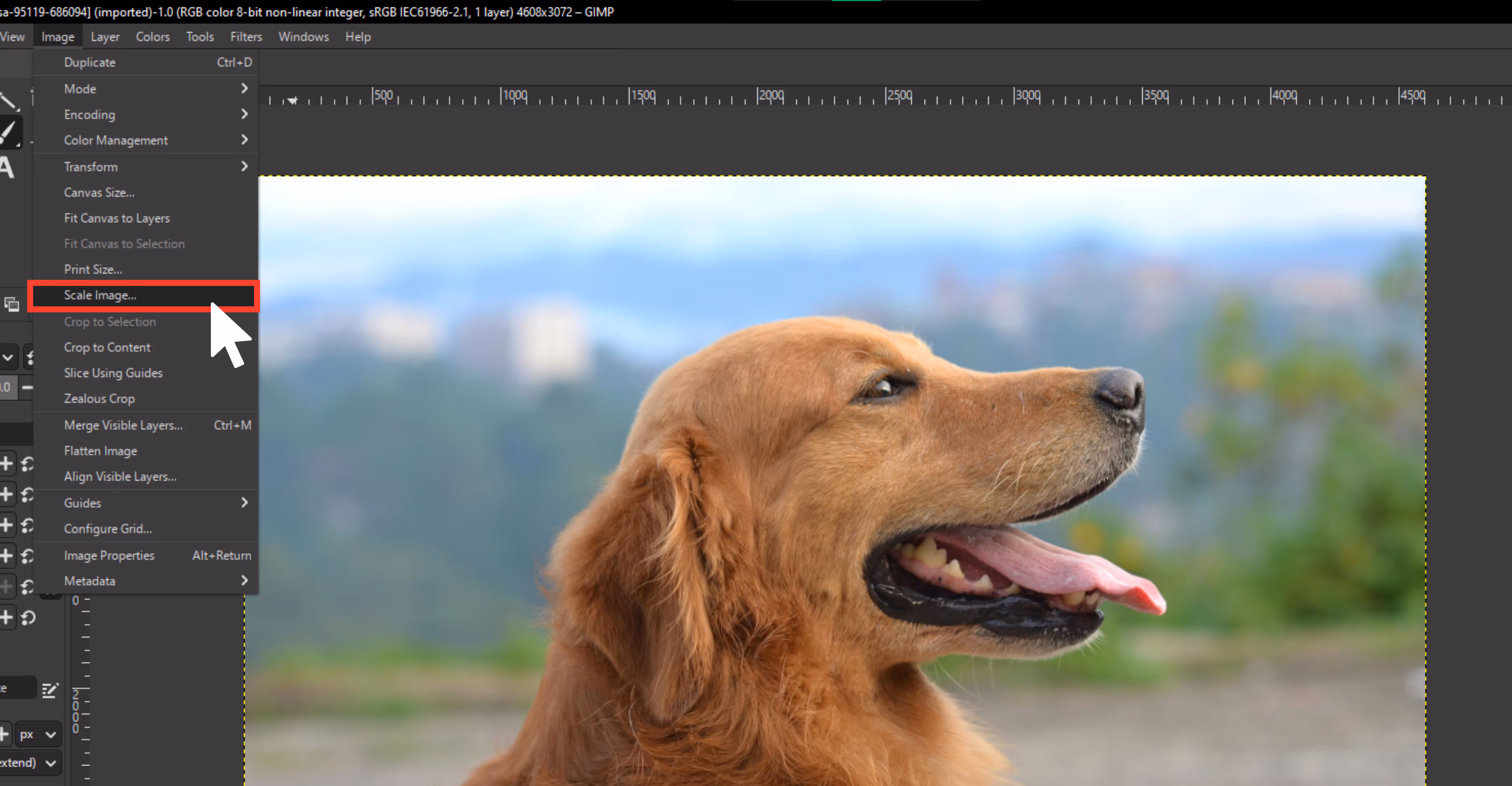Open the Layer menu
Image resolution: width=1512 pixels, height=786 pixels.
(105, 37)
